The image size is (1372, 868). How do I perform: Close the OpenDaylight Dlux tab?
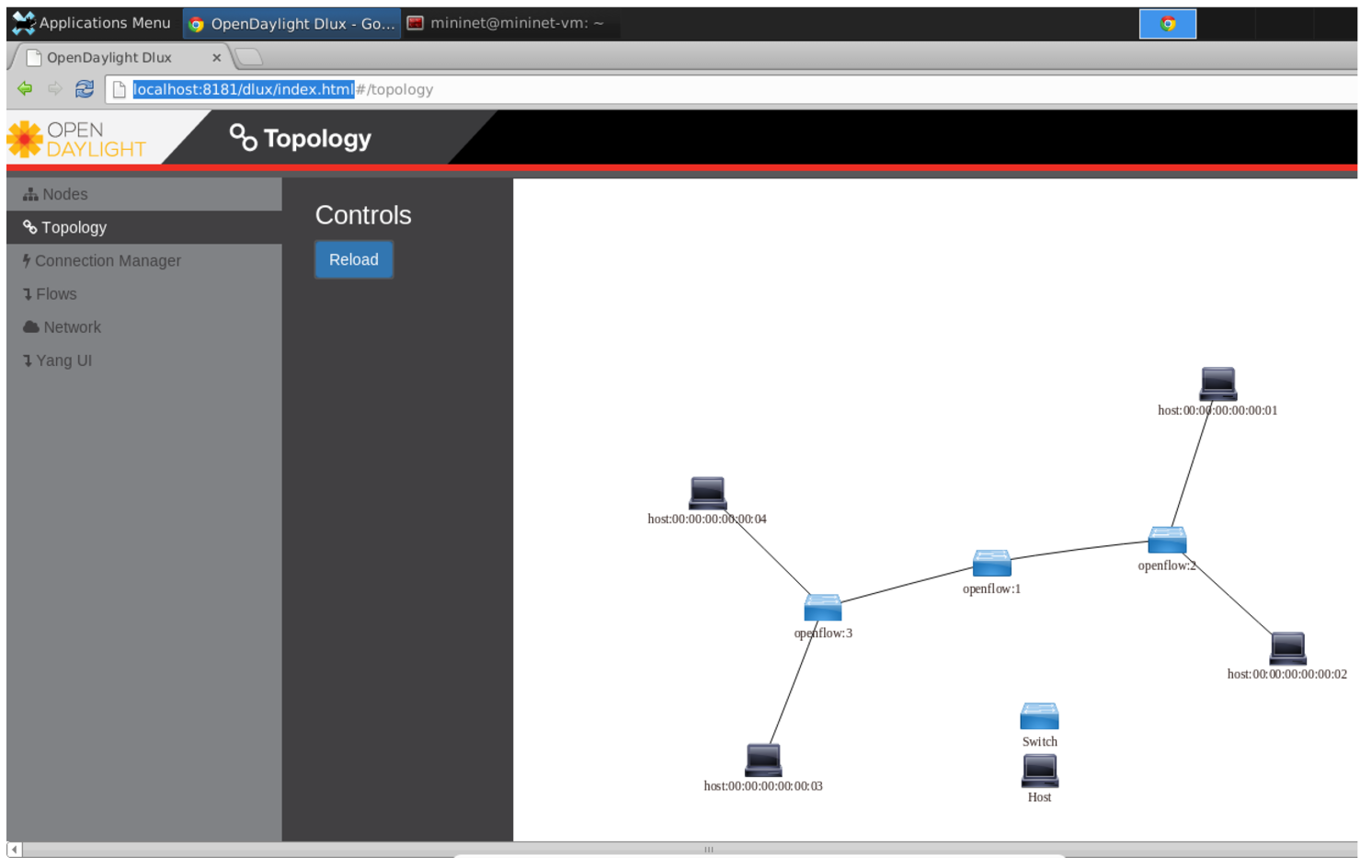click(x=217, y=57)
